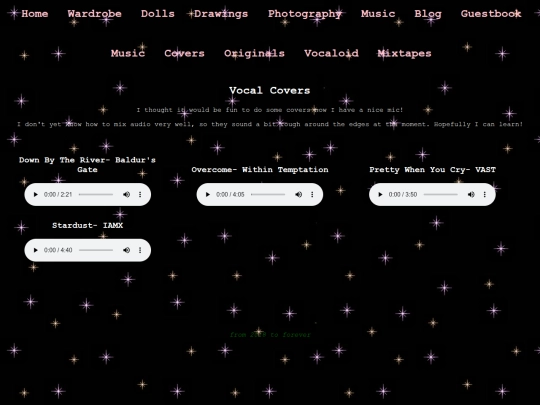This screenshot has height=405, width=540.
Task: Click the sentence about having a nice mic
Action: 270,110
